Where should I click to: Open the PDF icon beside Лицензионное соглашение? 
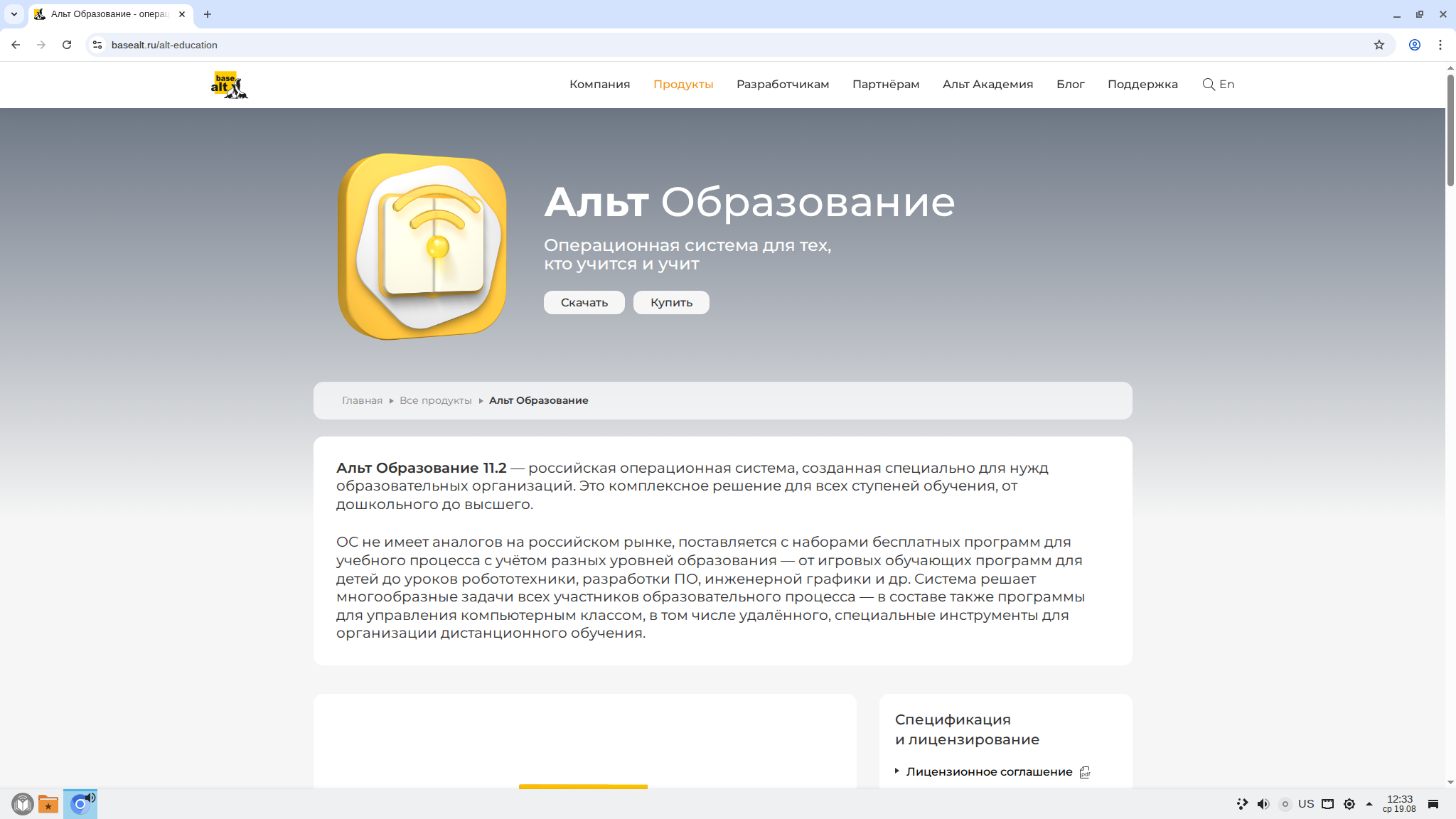[x=1085, y=772]
